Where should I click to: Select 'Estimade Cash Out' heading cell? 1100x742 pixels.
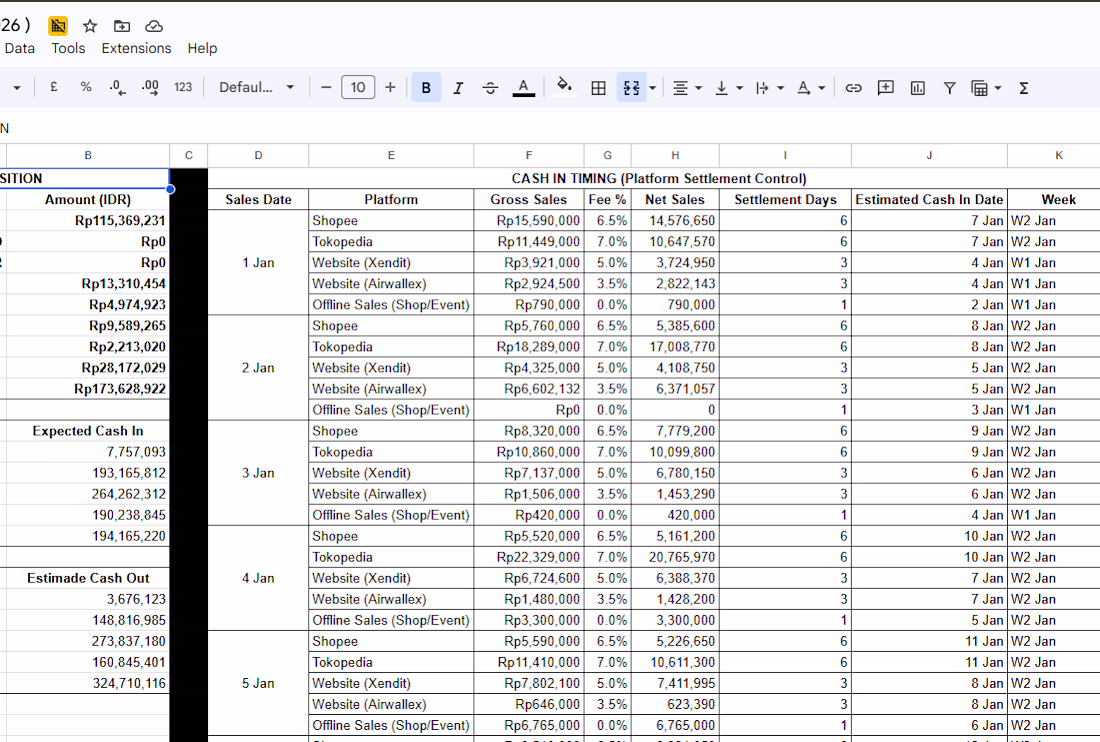click(88, 578)
